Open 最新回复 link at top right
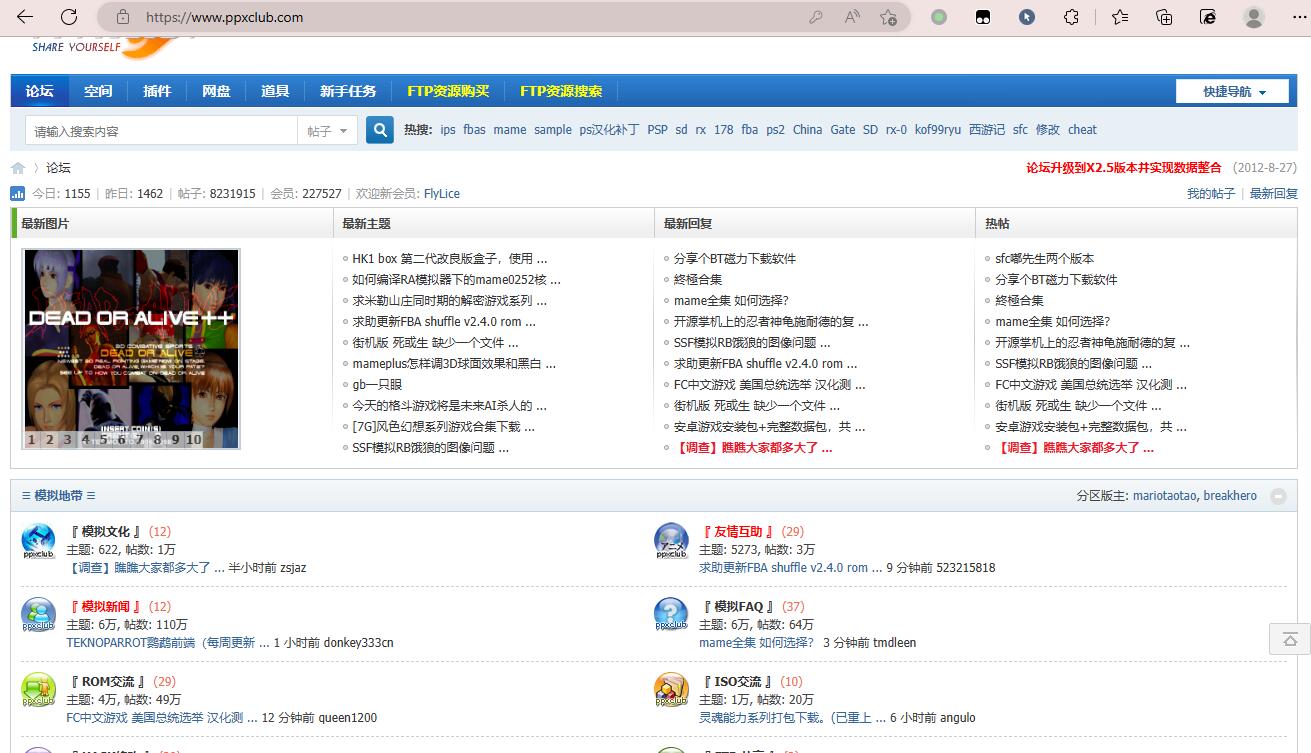This screenshot has height=753, width=1311. click(1274, 194)
